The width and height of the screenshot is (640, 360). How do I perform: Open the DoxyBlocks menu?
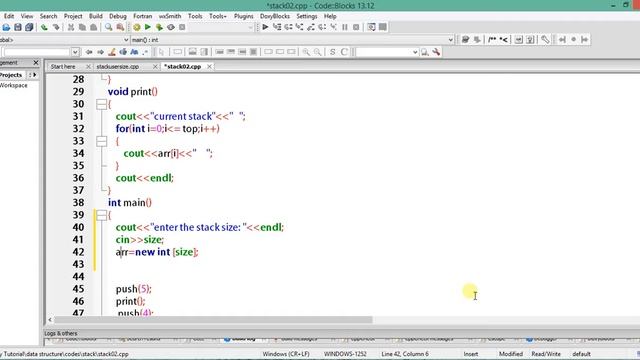coord(275,16)
